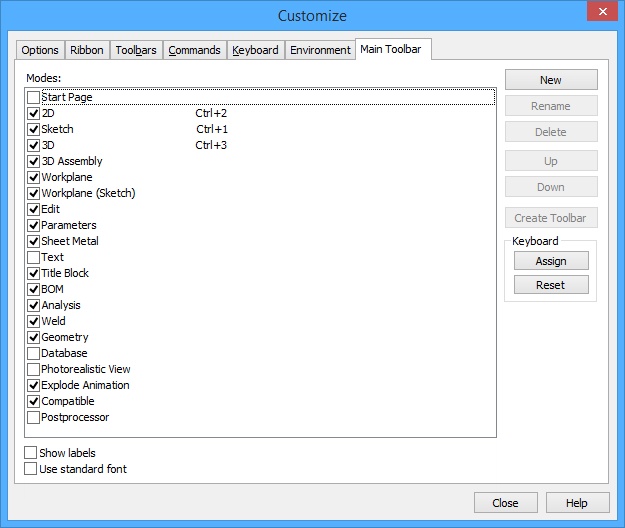Check the Photorealistic View mode
The image size is (625, 528).
[34, 369]
